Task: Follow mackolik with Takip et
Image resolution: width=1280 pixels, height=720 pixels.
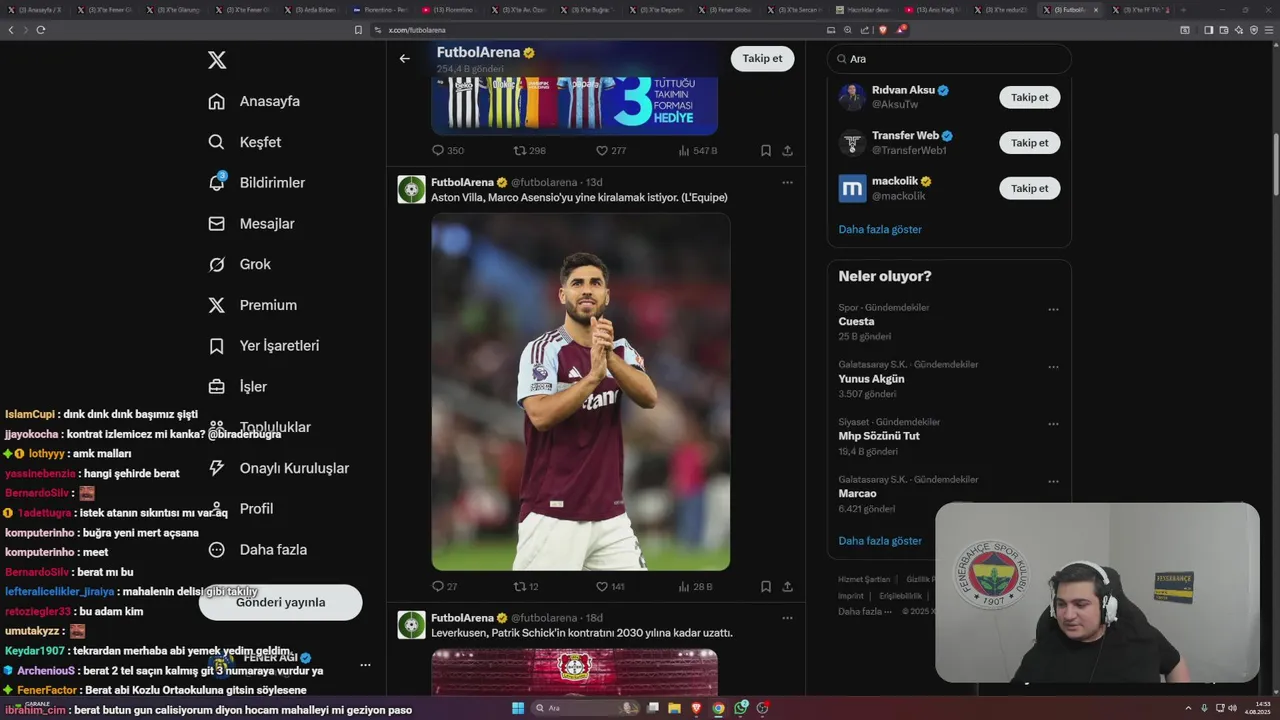Action: point(1029,188)
